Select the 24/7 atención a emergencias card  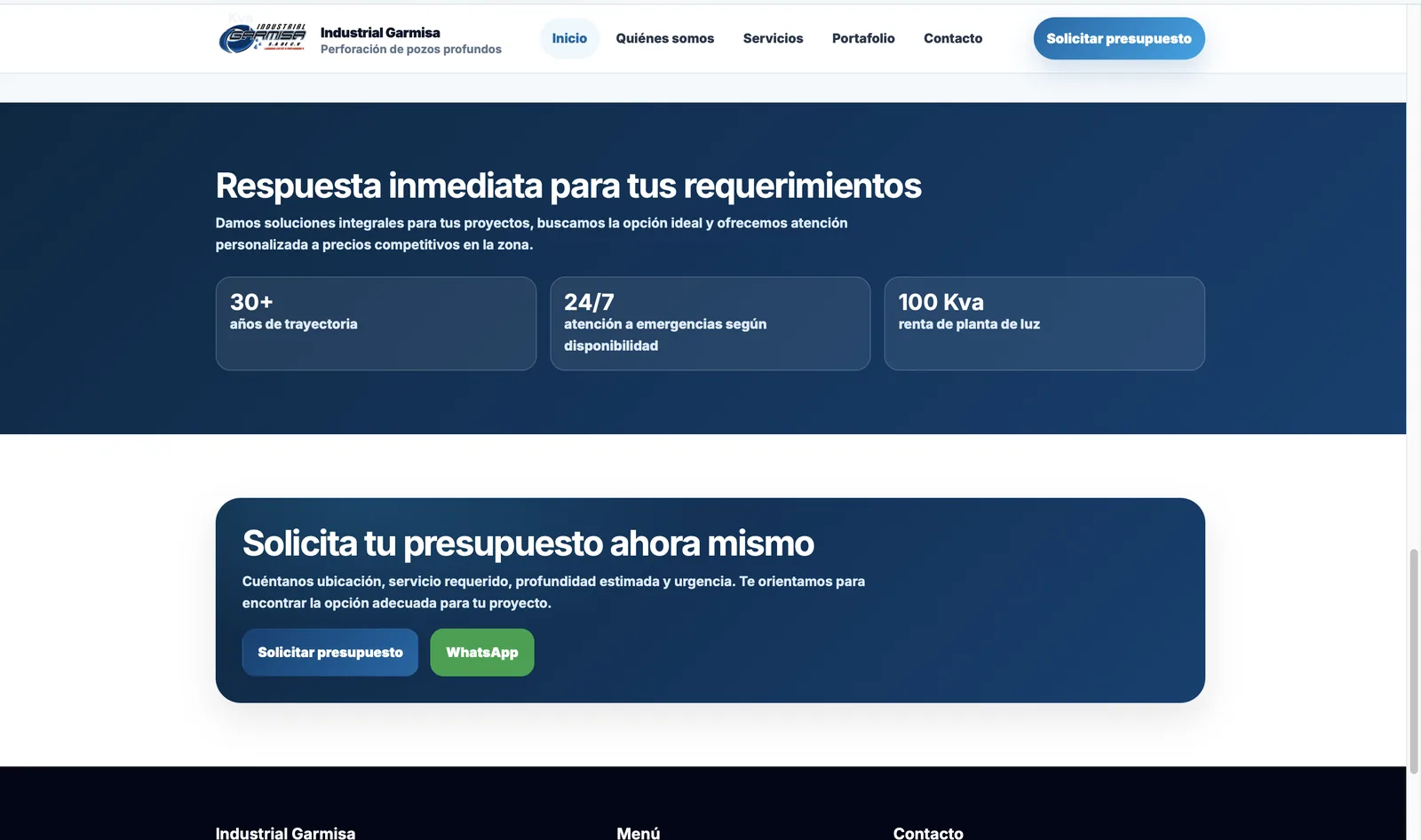pos(710,323)
